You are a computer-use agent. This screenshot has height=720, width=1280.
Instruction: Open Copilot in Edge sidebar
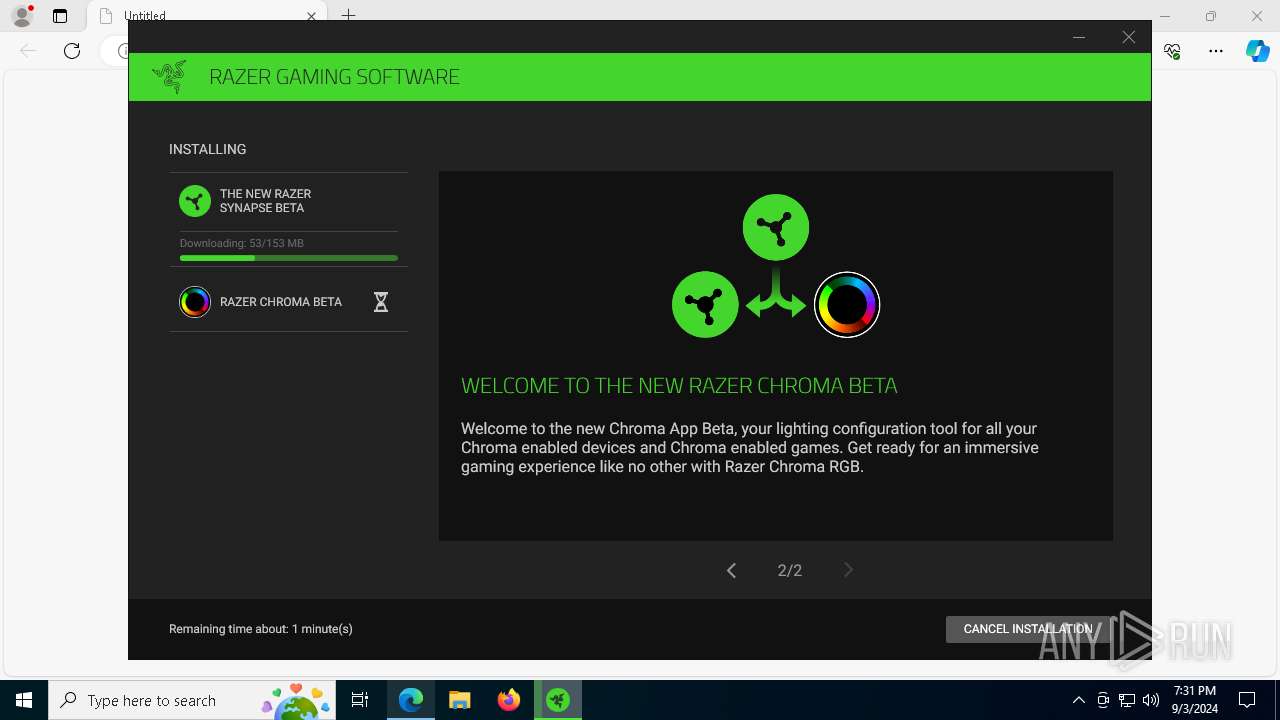click(x=1257, y=51)
